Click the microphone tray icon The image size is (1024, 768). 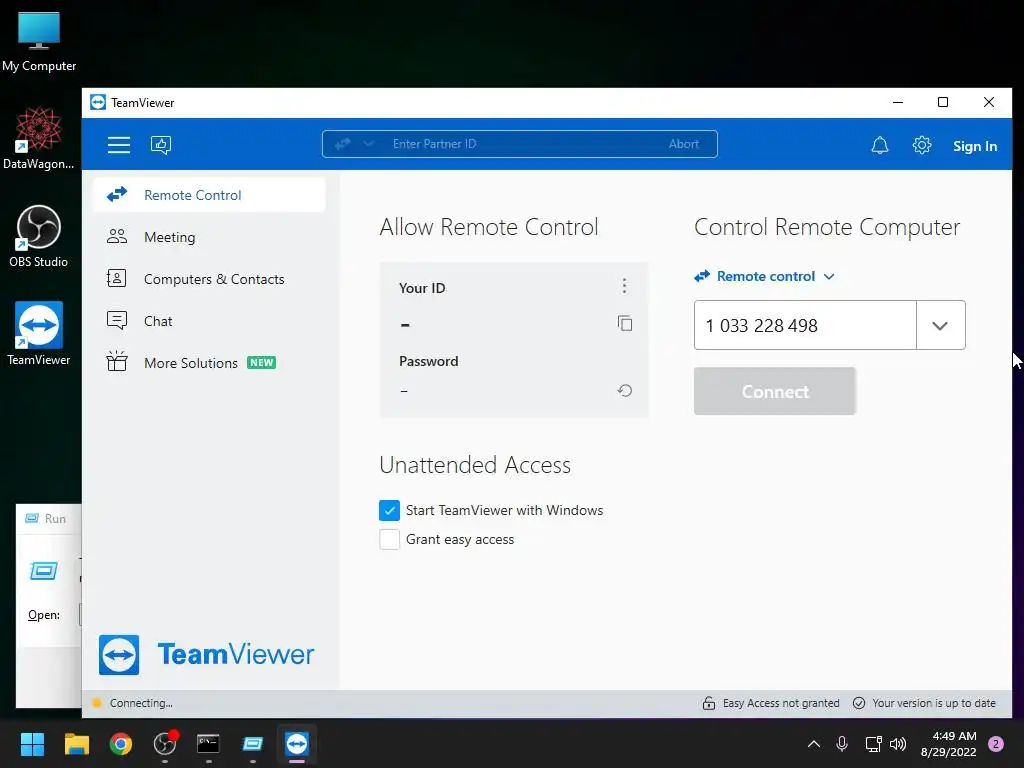pyautogui.click(x=842, y=744)
